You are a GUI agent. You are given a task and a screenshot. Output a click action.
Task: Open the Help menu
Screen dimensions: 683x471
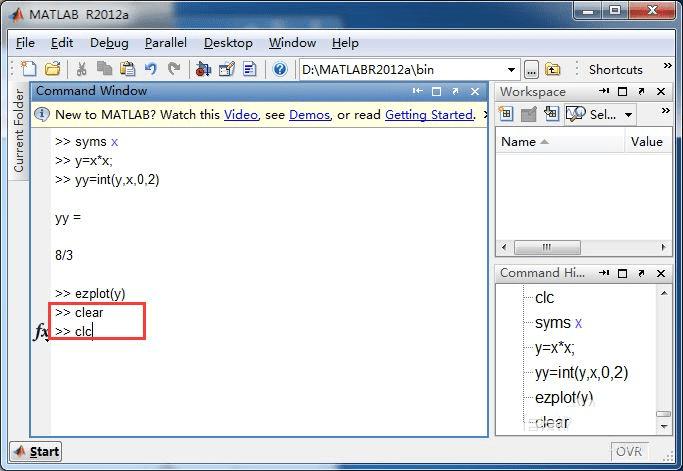pyautogui.click(x=345, y=43)
